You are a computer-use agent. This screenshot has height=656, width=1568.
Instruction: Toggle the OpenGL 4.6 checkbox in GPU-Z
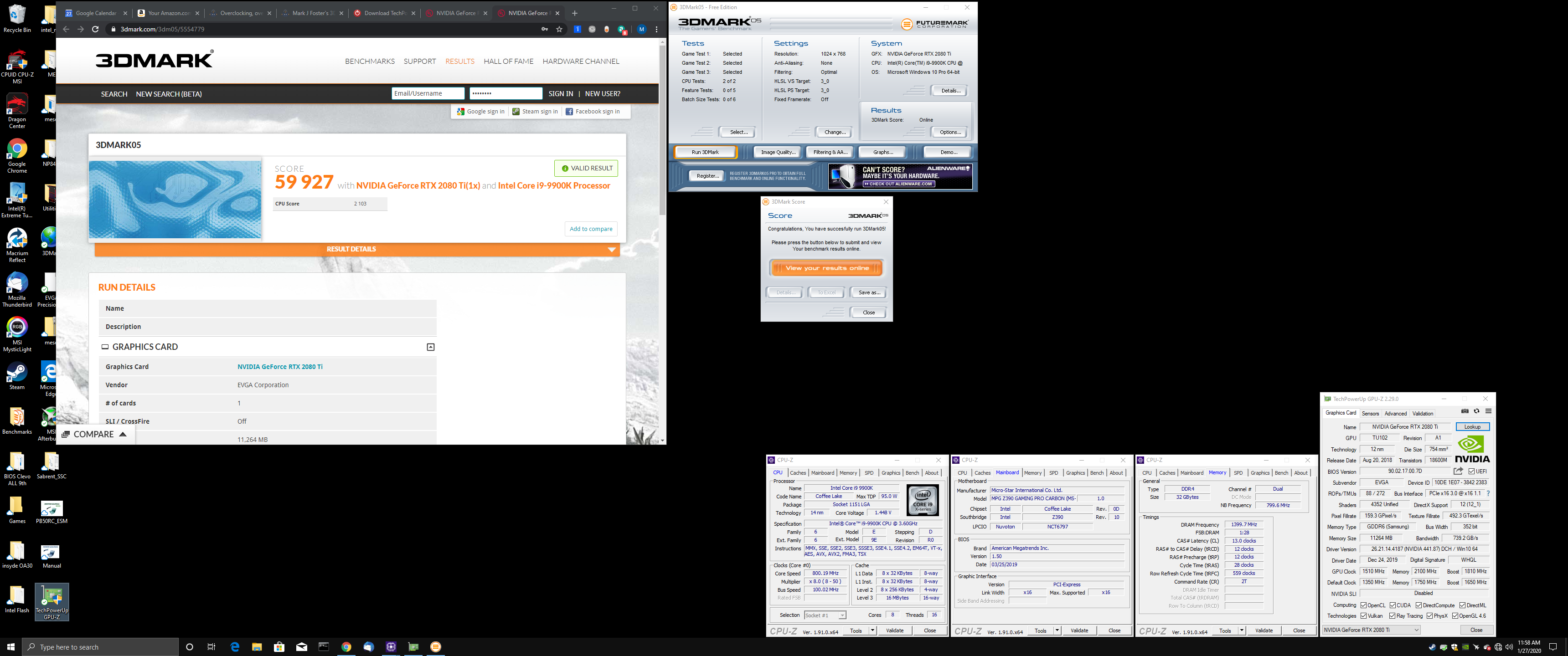pyautogui.click(x=1455, y=616)
